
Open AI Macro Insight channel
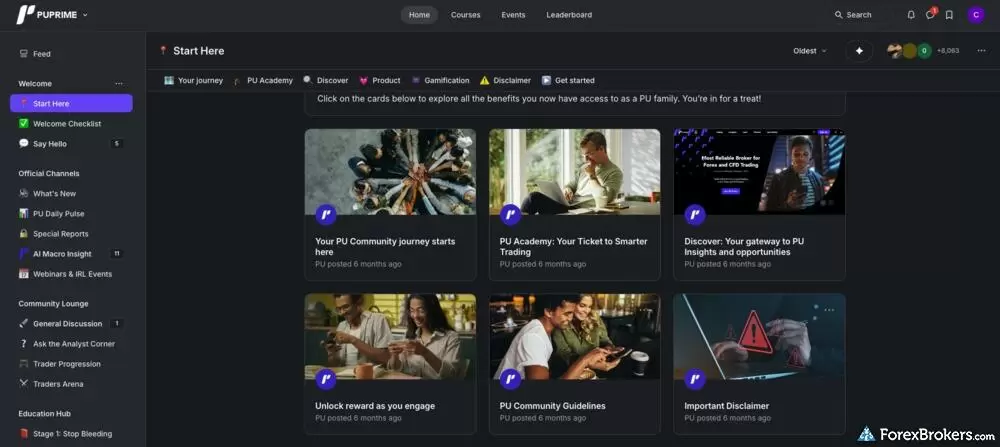click(x=71, y=254)
